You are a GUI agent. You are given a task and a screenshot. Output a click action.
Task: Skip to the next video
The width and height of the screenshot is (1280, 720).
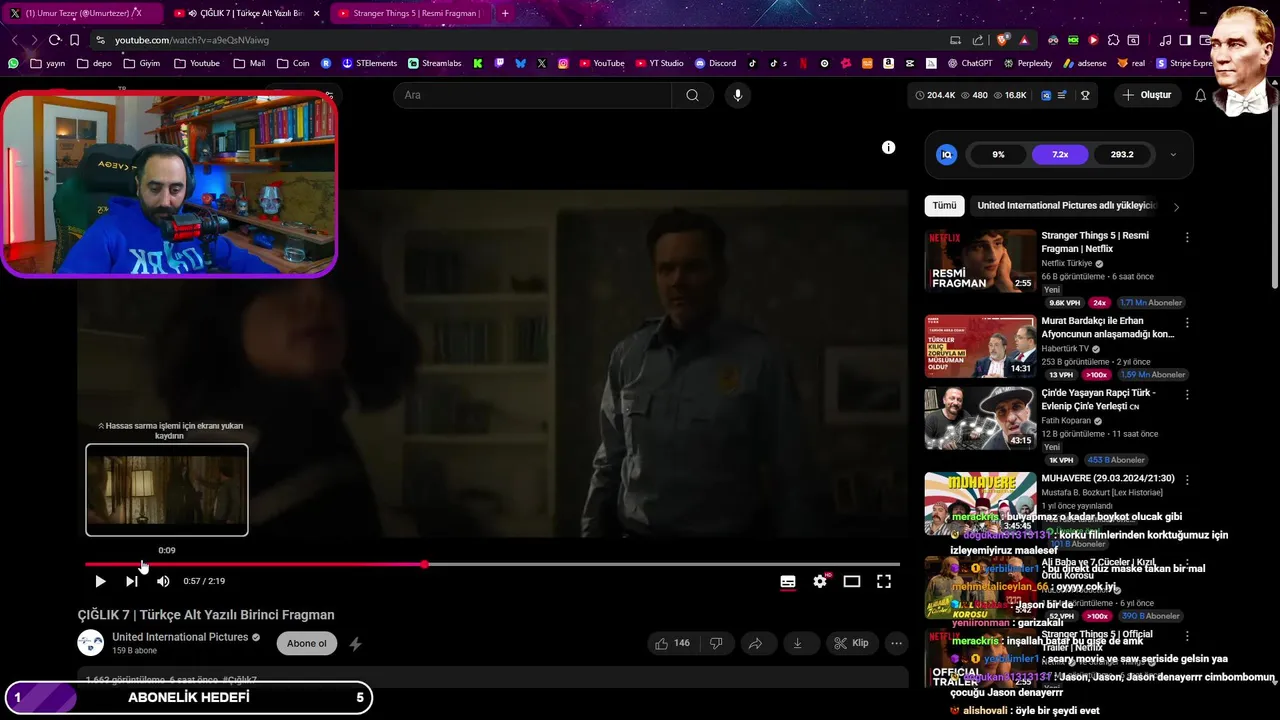coord(131,581)
